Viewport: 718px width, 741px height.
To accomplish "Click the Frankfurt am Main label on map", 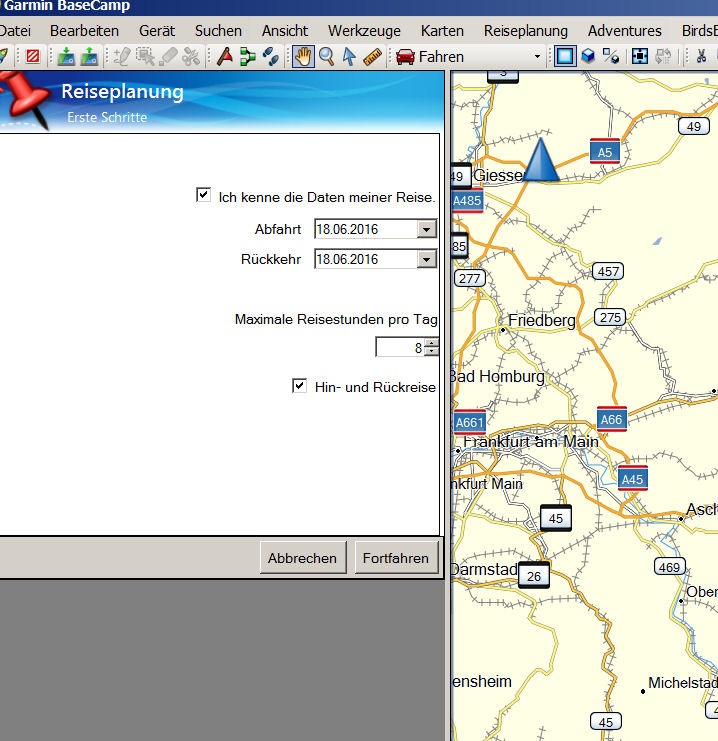I will (x=530, y=442).
